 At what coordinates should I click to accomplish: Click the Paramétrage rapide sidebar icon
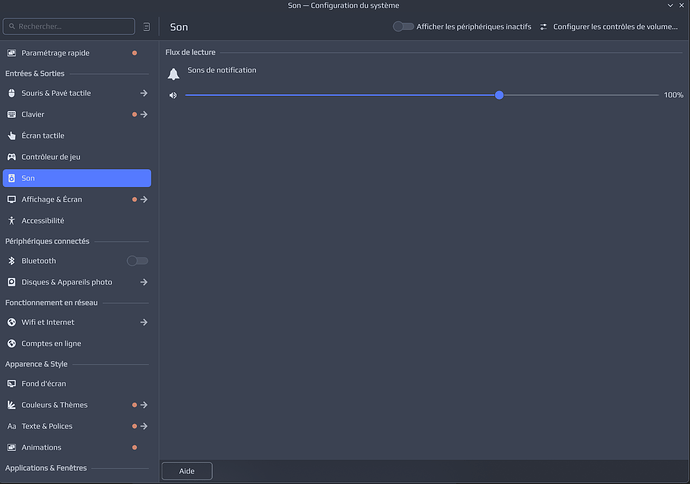coord(12,53)
